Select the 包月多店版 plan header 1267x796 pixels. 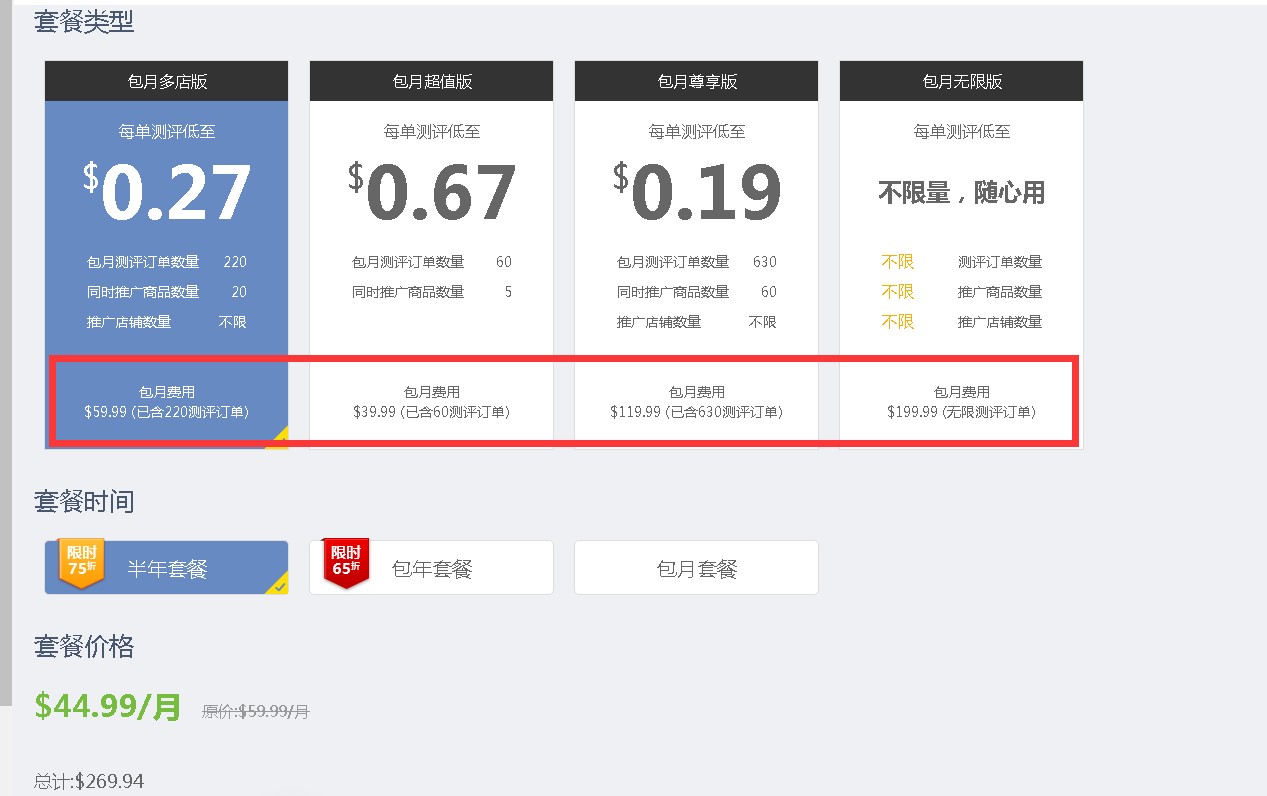[167, 82]
